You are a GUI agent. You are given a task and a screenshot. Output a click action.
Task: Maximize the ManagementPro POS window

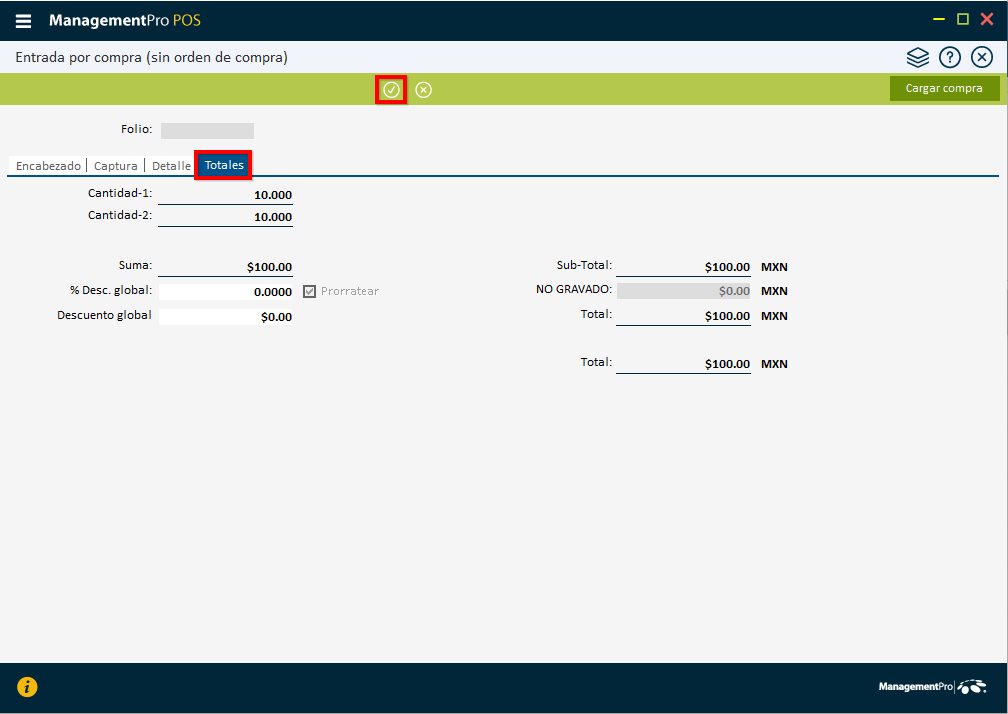click(x=962, y=19)
